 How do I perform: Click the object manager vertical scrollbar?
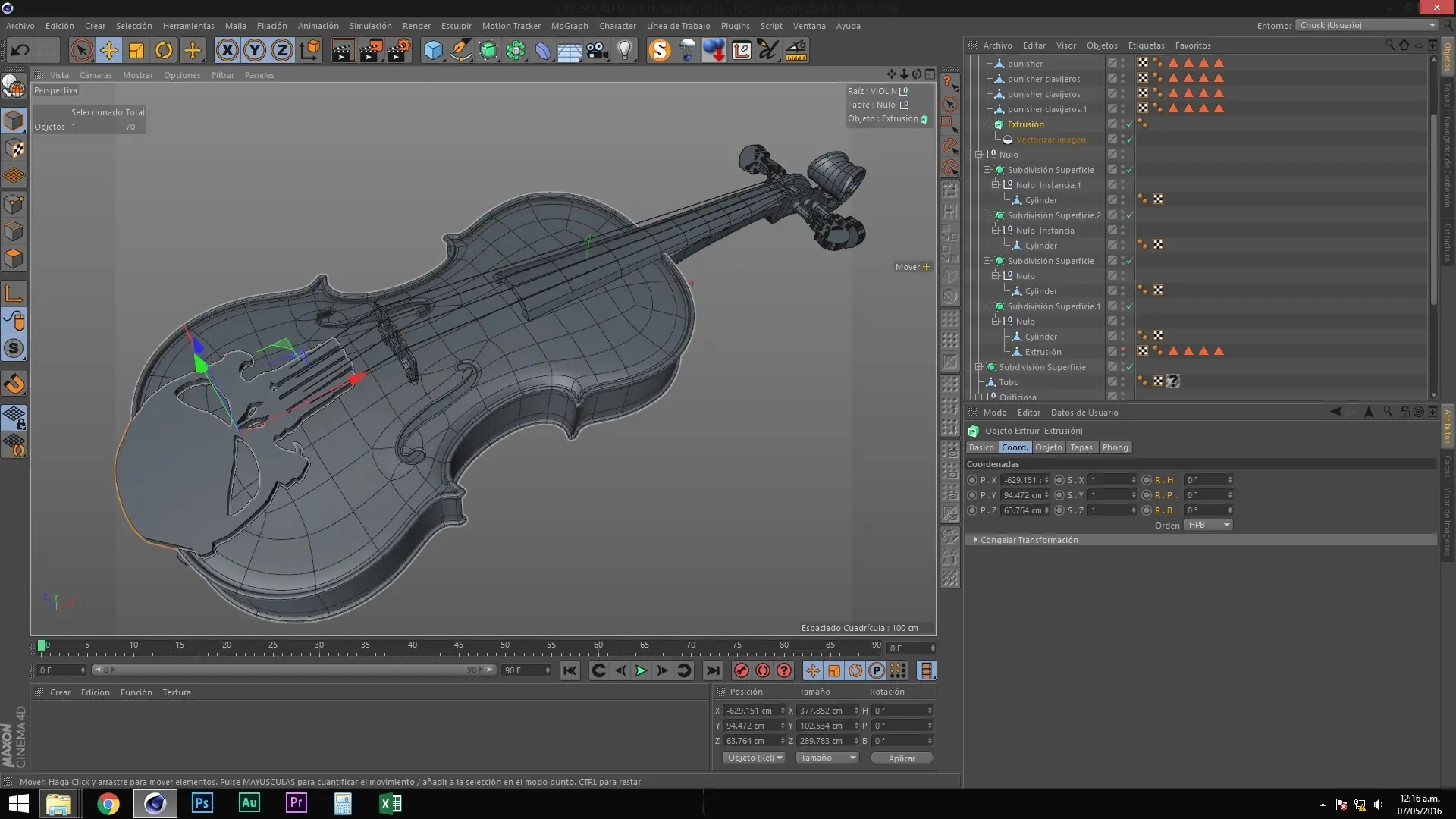pyautogui.click(x=1433, y=209)
